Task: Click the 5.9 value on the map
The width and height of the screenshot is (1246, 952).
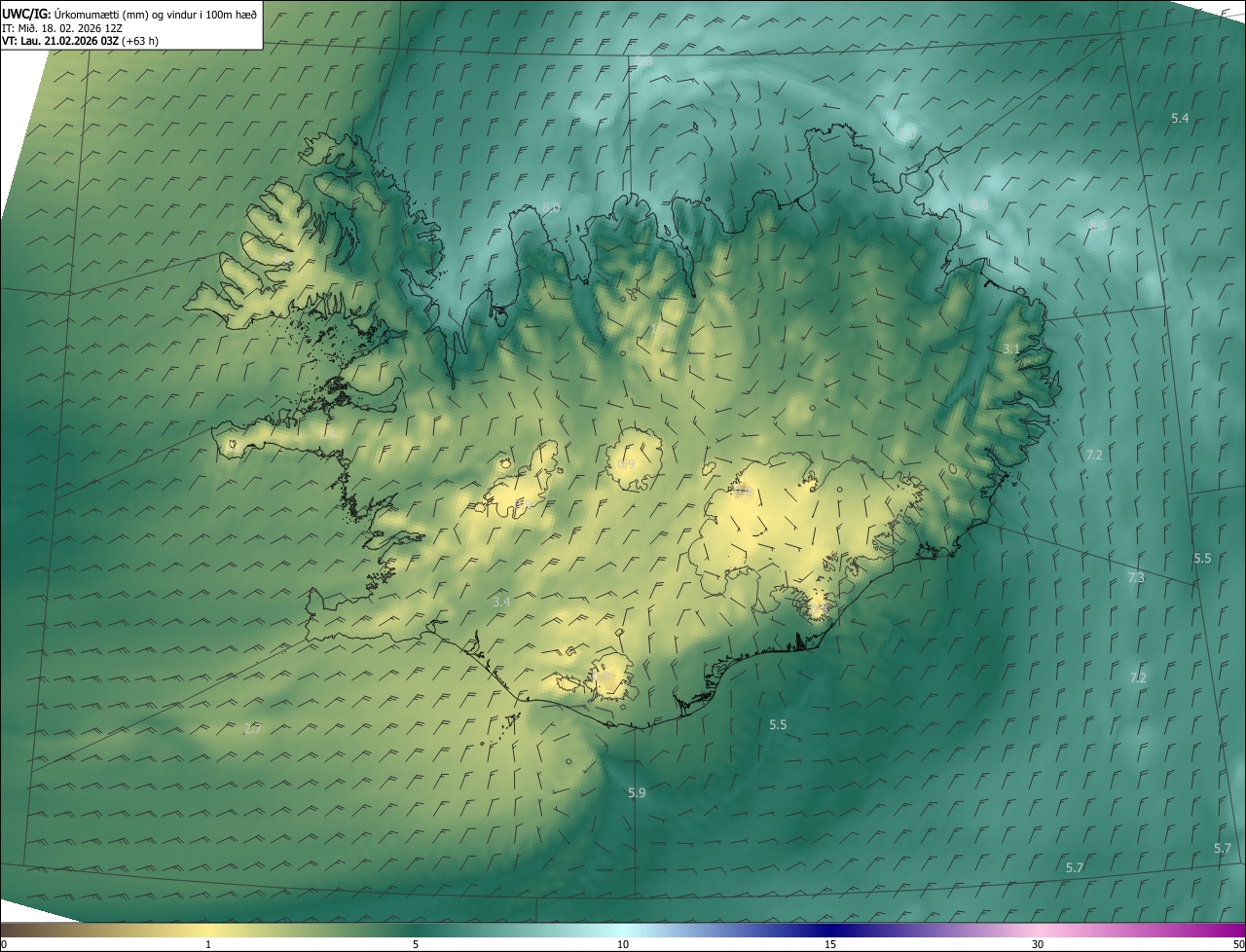Action: (x=637, y=793)
